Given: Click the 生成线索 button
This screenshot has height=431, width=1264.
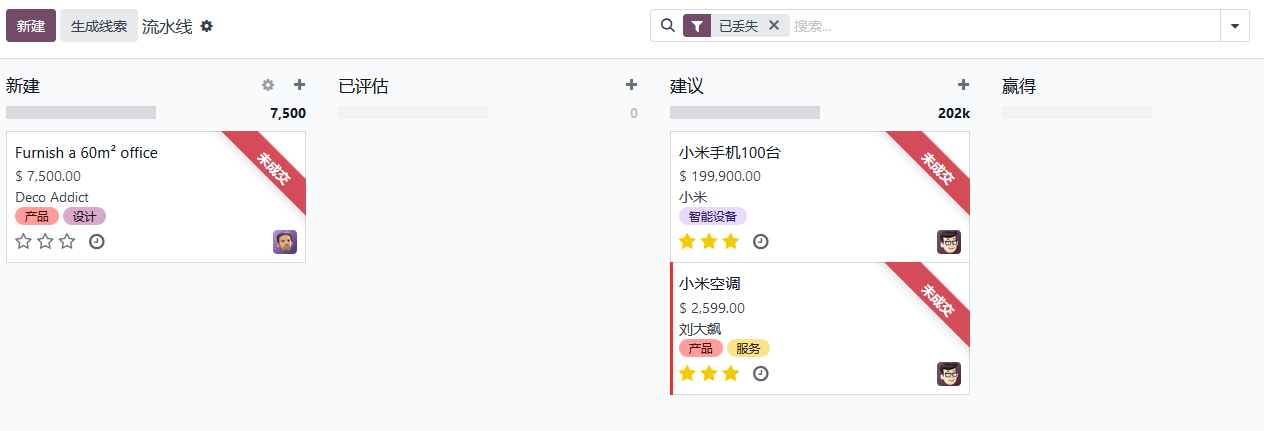Looking at the screenshot, I should (x=99, y=26).
